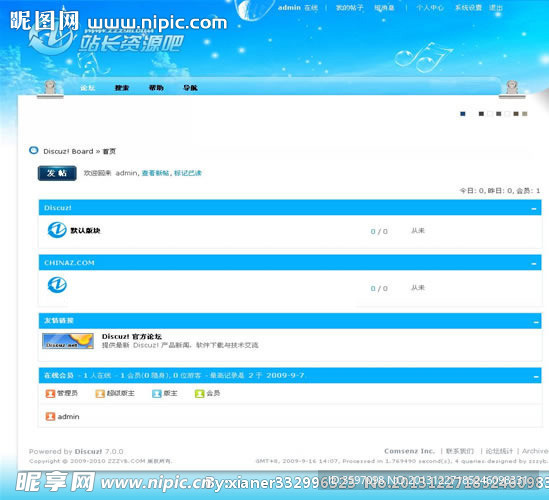Click the Archiver footer link
This screenshot has height=500, width=549.
point(535,451)
